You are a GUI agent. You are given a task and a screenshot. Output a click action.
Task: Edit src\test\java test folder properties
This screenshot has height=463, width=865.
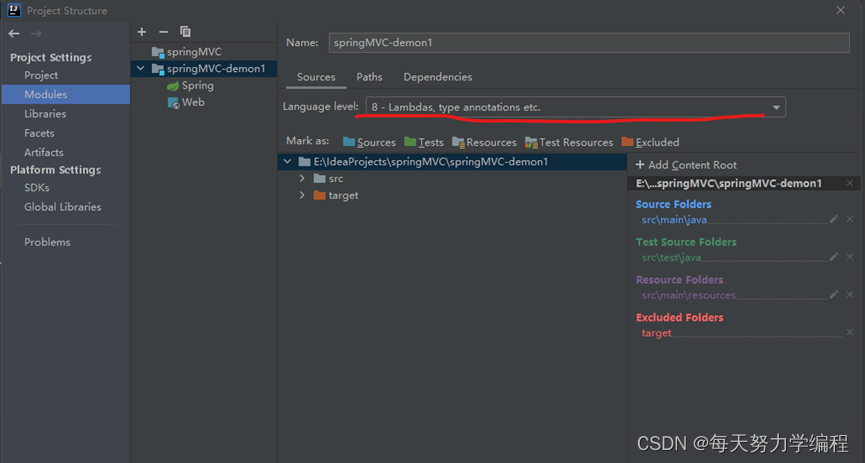[x=834, y=257]
